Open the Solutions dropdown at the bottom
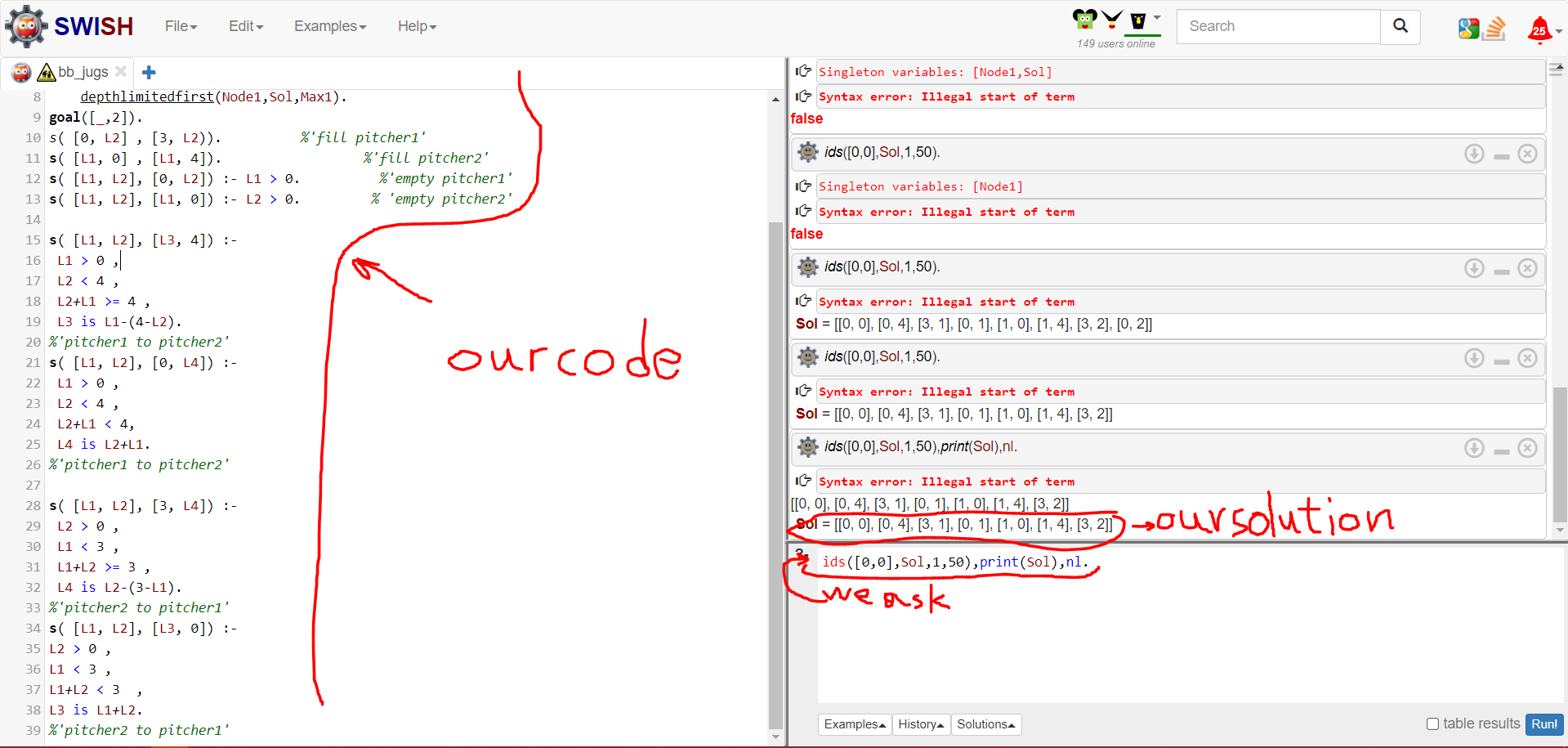 click(x=985, y=724)
